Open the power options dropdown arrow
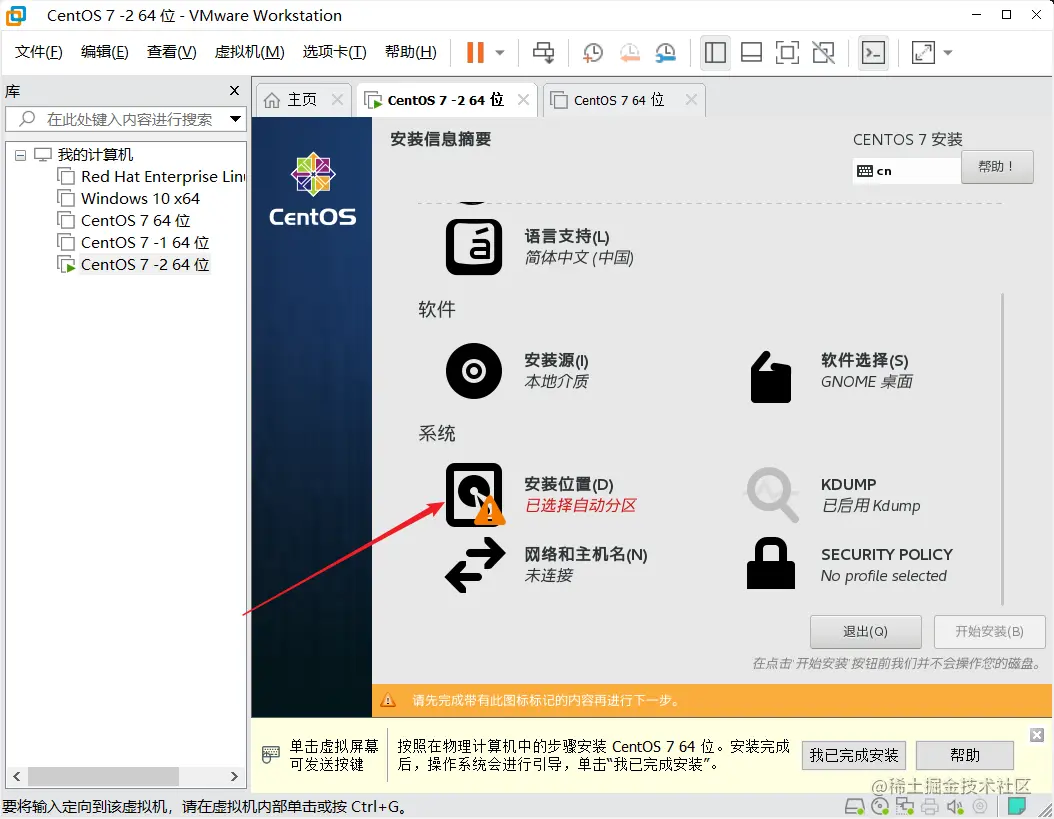Image resolution: width=1054 pixels, height=819 pixels. [500, 52]
